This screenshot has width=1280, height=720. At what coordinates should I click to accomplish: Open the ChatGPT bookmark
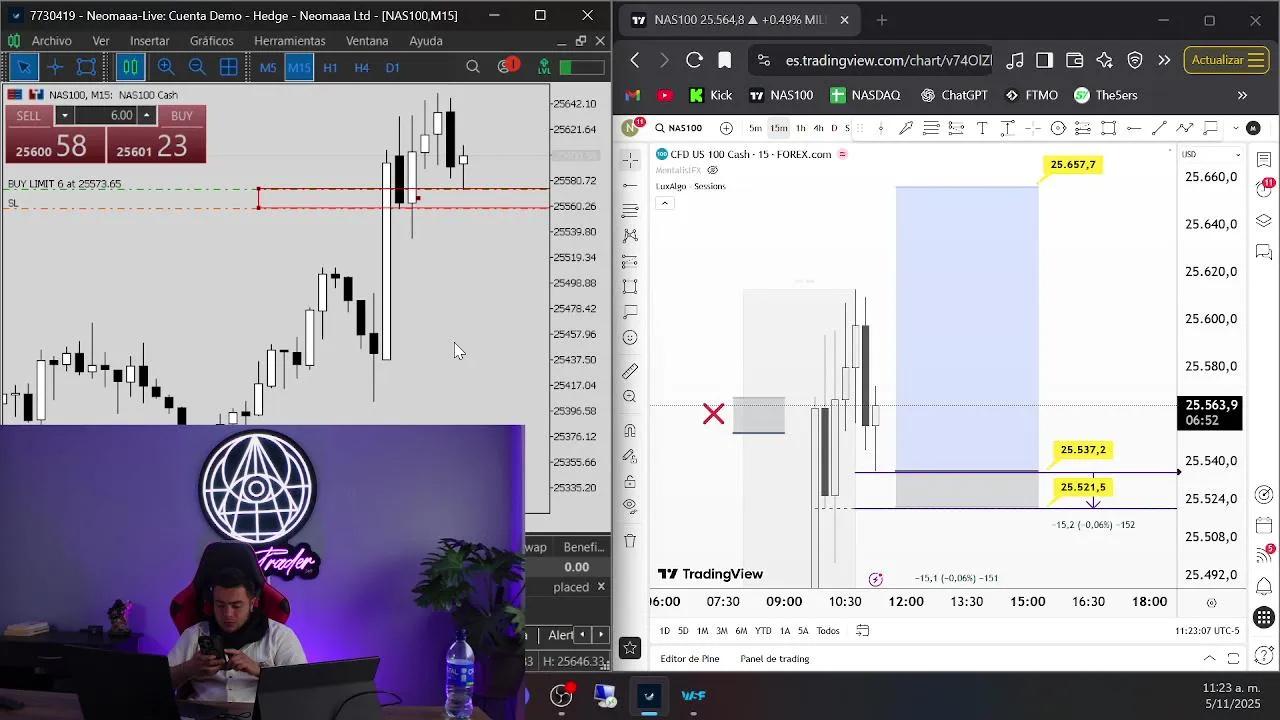click(954, 95)
